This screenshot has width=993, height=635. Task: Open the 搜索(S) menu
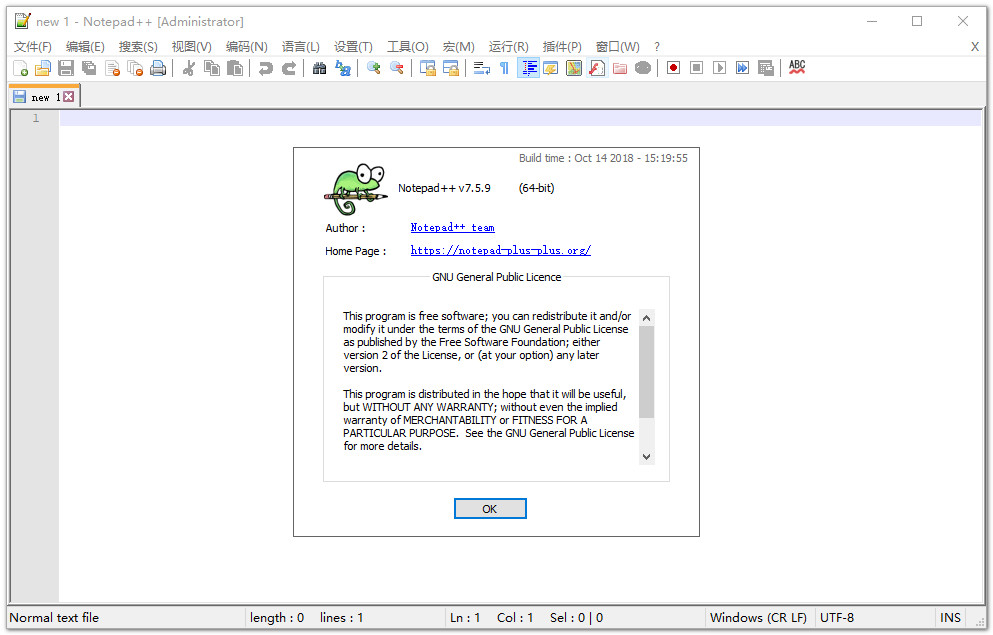[138, 47]
